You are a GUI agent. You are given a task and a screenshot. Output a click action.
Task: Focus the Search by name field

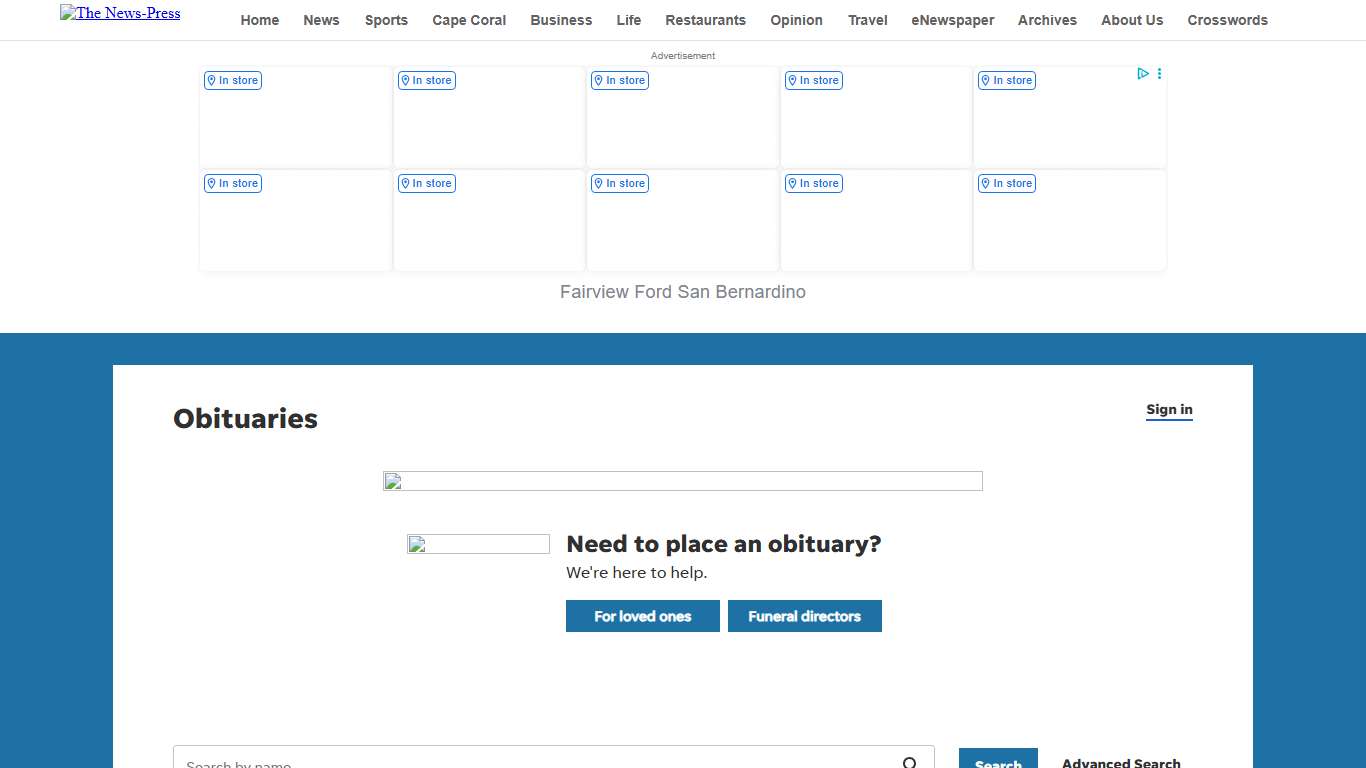pyautogui.click(x=530, y=762)
